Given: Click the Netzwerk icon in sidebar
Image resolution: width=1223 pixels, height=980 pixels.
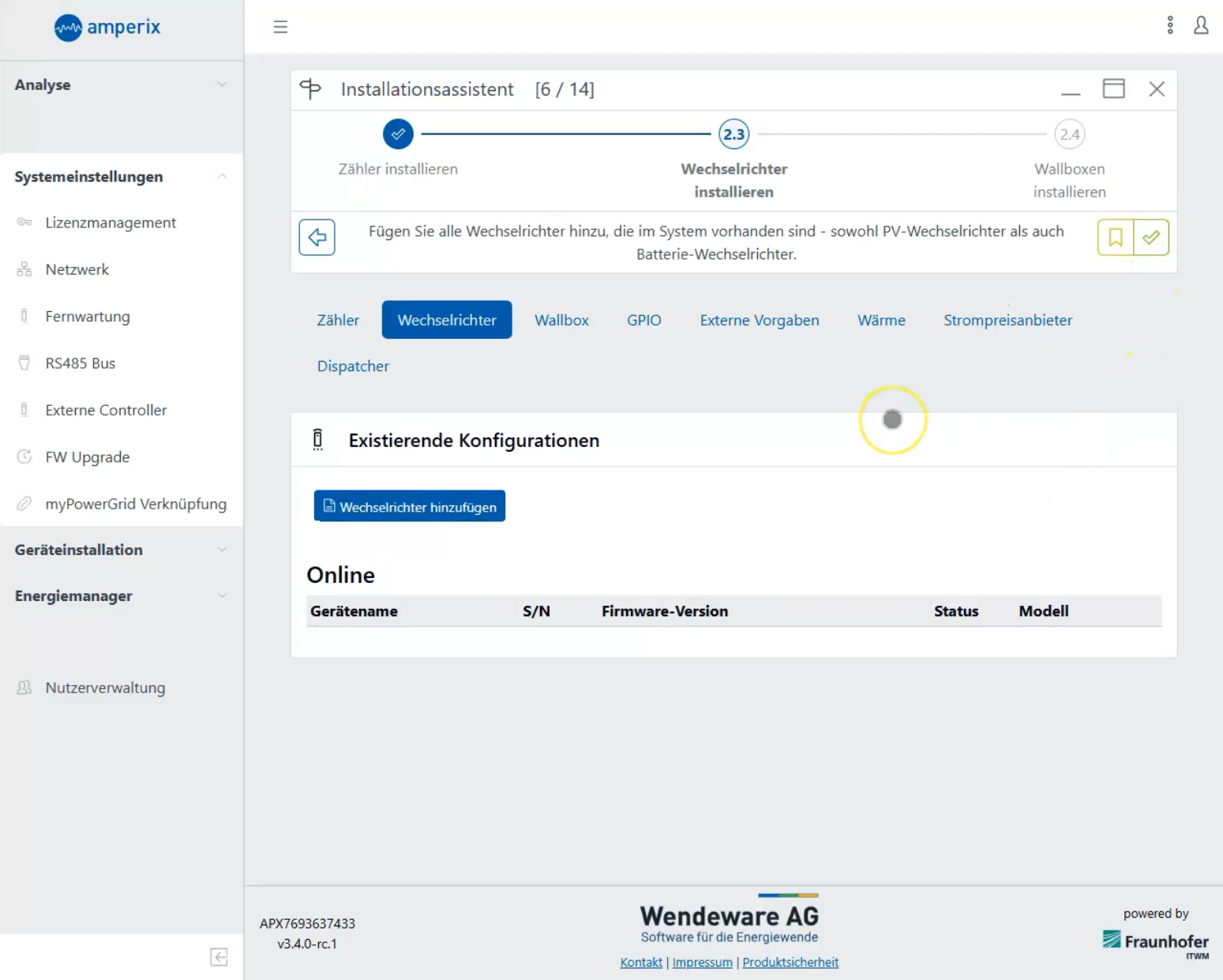Looking at the screenshot, I should (x=24, y=269).
